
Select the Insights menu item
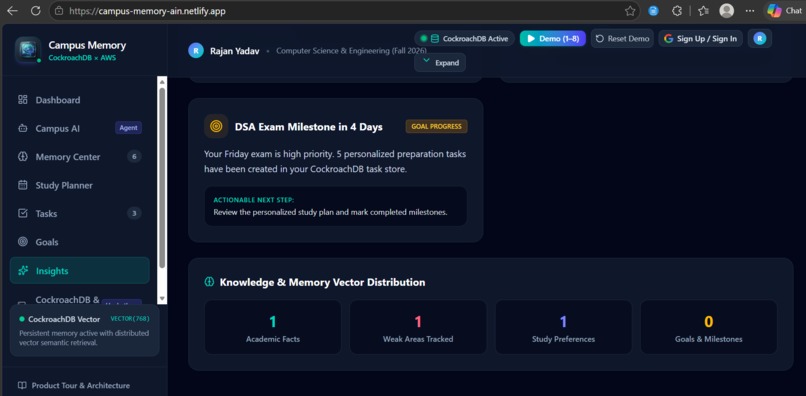[x=80, y=271]
